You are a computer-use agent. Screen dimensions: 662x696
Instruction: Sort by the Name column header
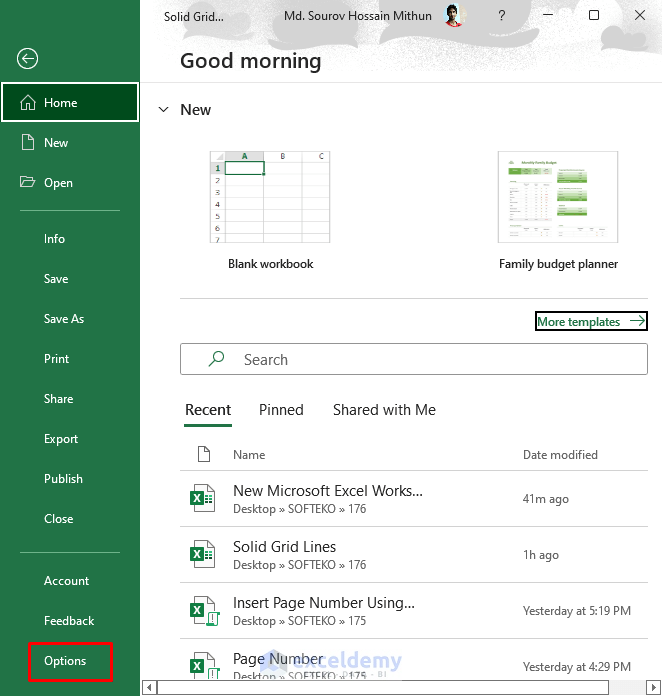point(249,455)
